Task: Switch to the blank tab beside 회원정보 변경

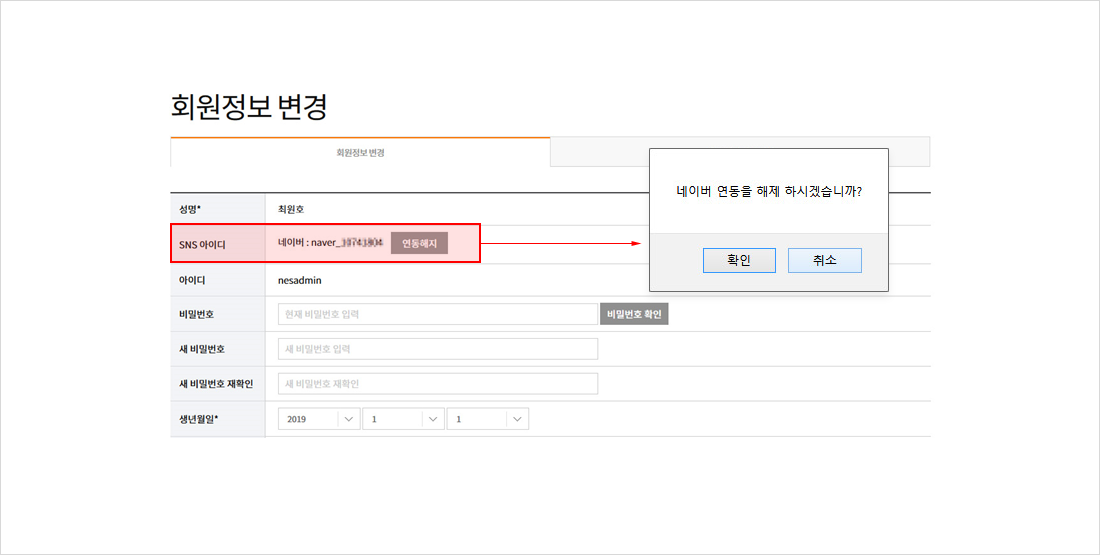Action: click(598, 153)
